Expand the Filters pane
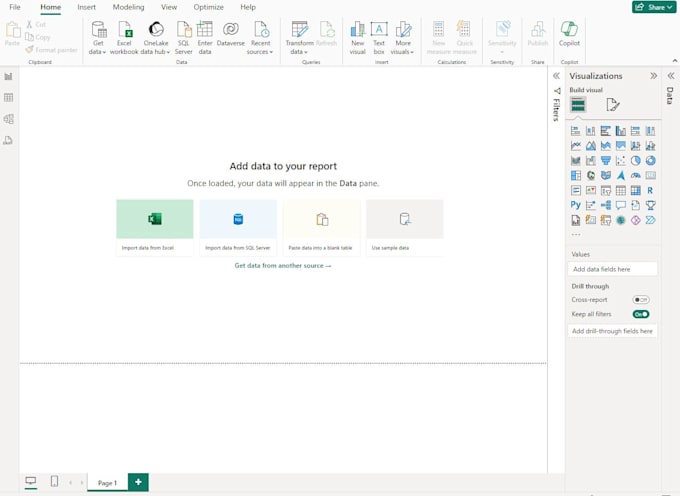This screenshot has width=680, height=496. pyautogui.click(x=557, y=76)
